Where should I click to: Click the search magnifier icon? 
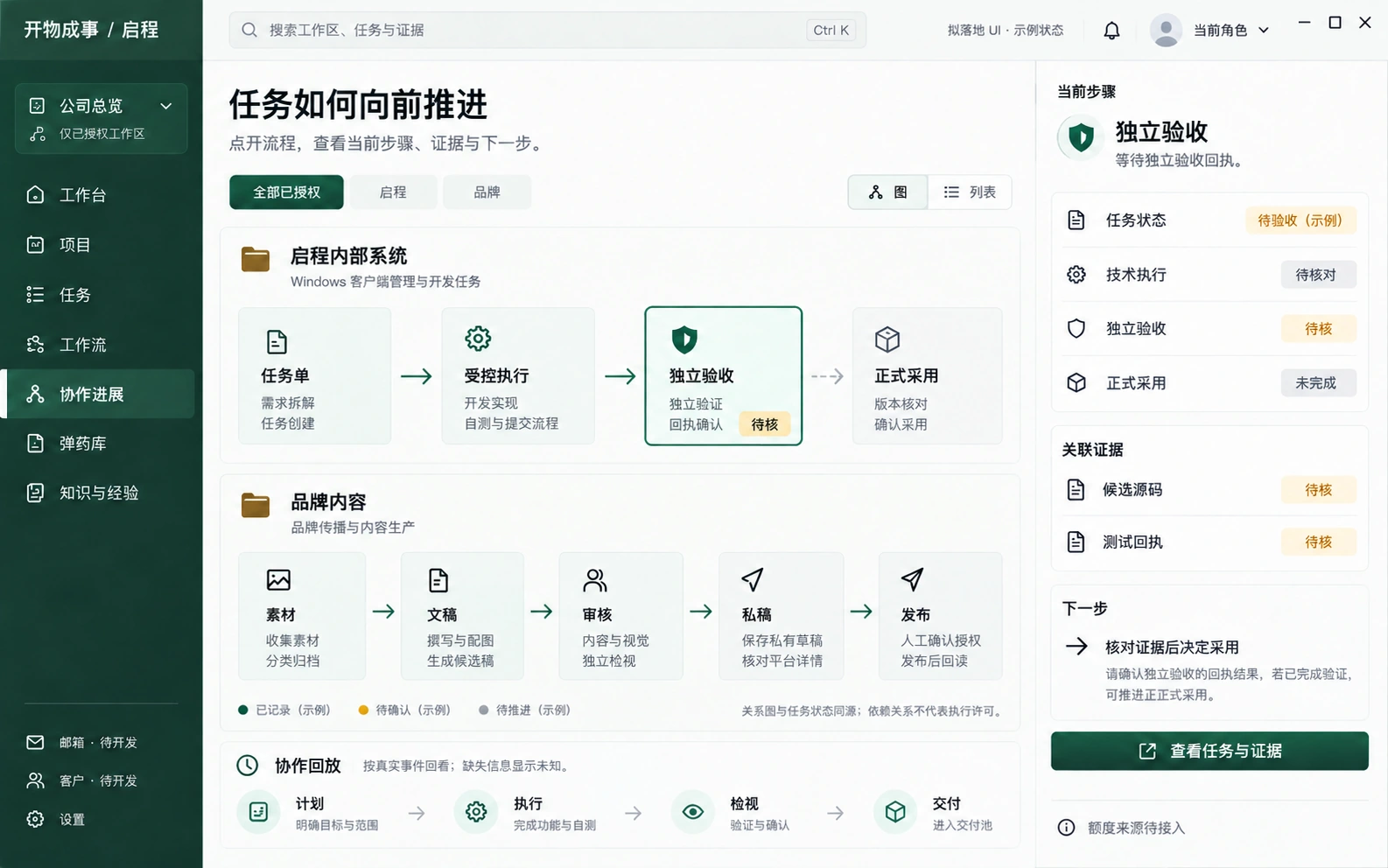[x=249, y=30]
